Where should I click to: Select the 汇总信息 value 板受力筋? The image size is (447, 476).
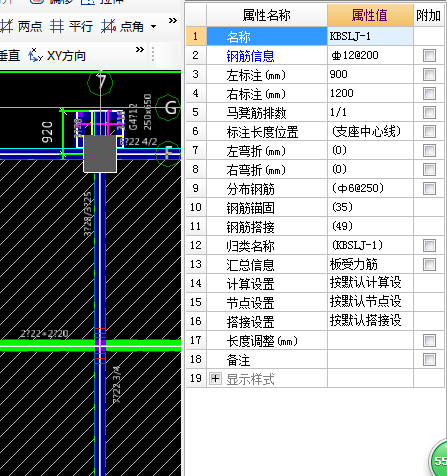(x=370, y=264)
